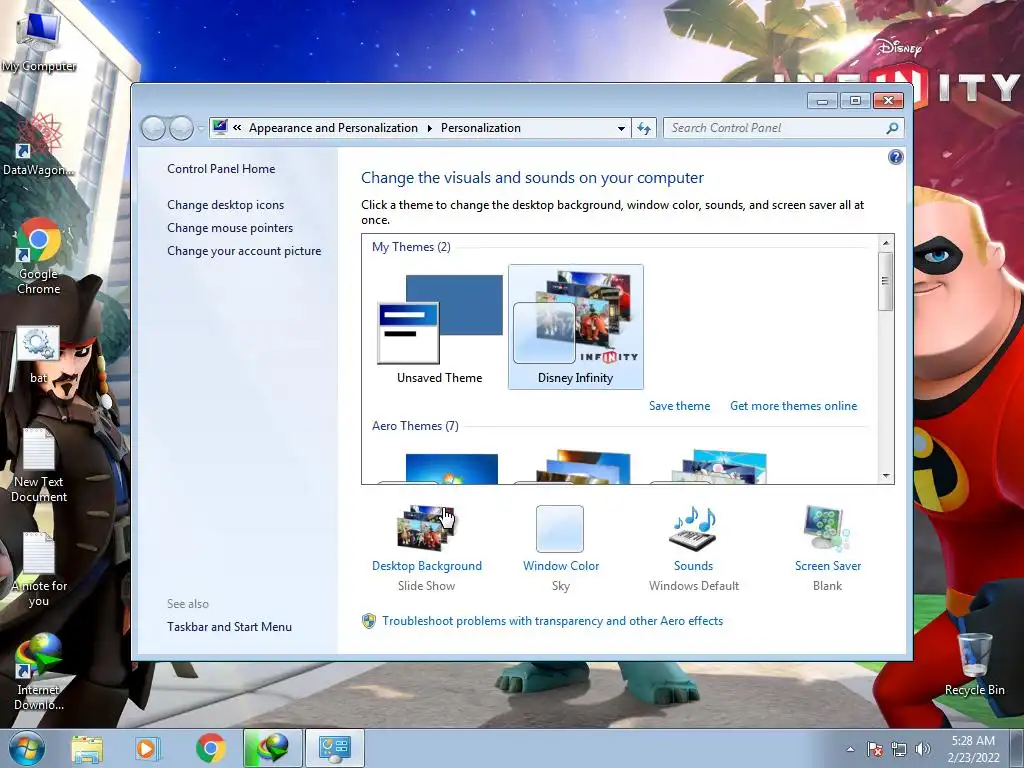Expand the address bar history dropdown

tap(621, 128)
